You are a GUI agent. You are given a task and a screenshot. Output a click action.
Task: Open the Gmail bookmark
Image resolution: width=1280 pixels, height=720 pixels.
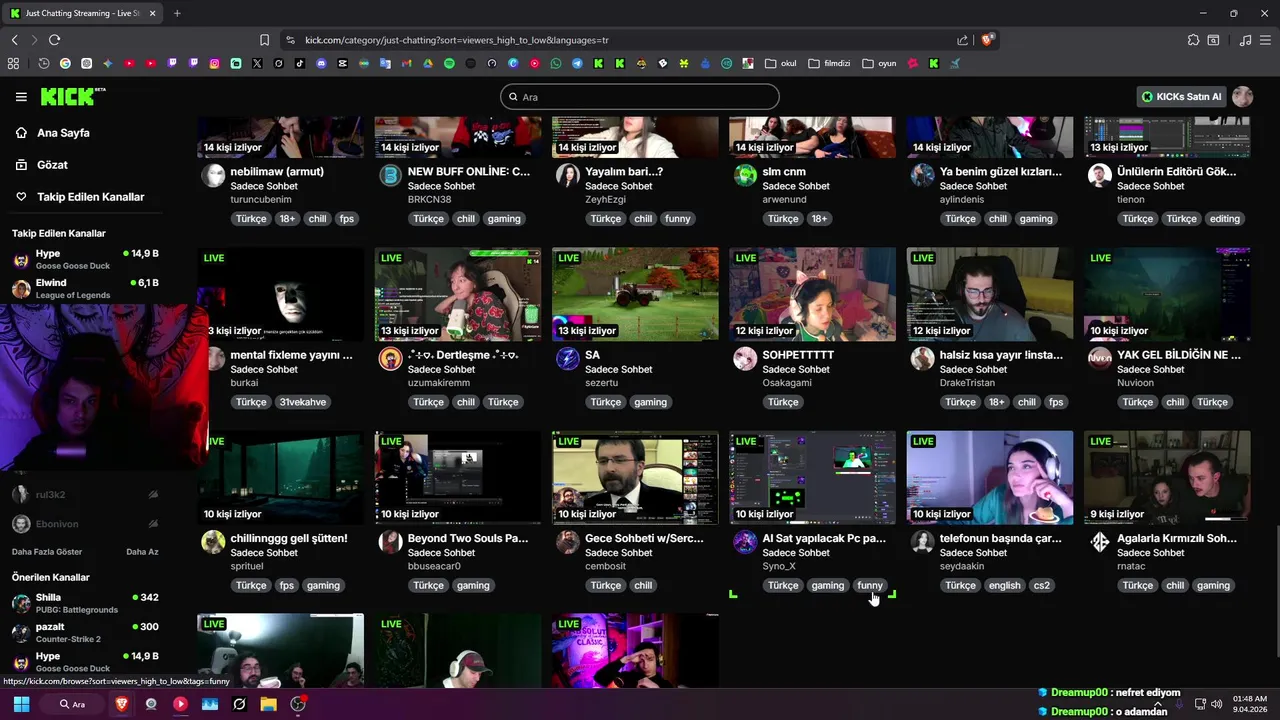pos(406,63)
